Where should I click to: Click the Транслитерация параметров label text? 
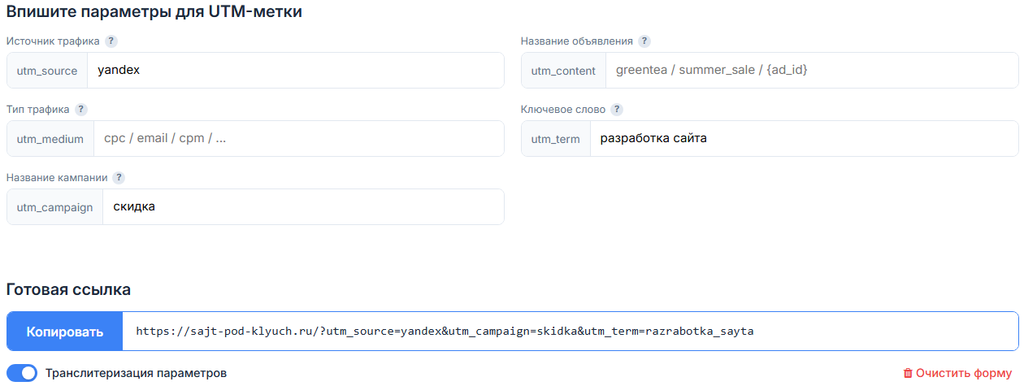pos(136,374)
